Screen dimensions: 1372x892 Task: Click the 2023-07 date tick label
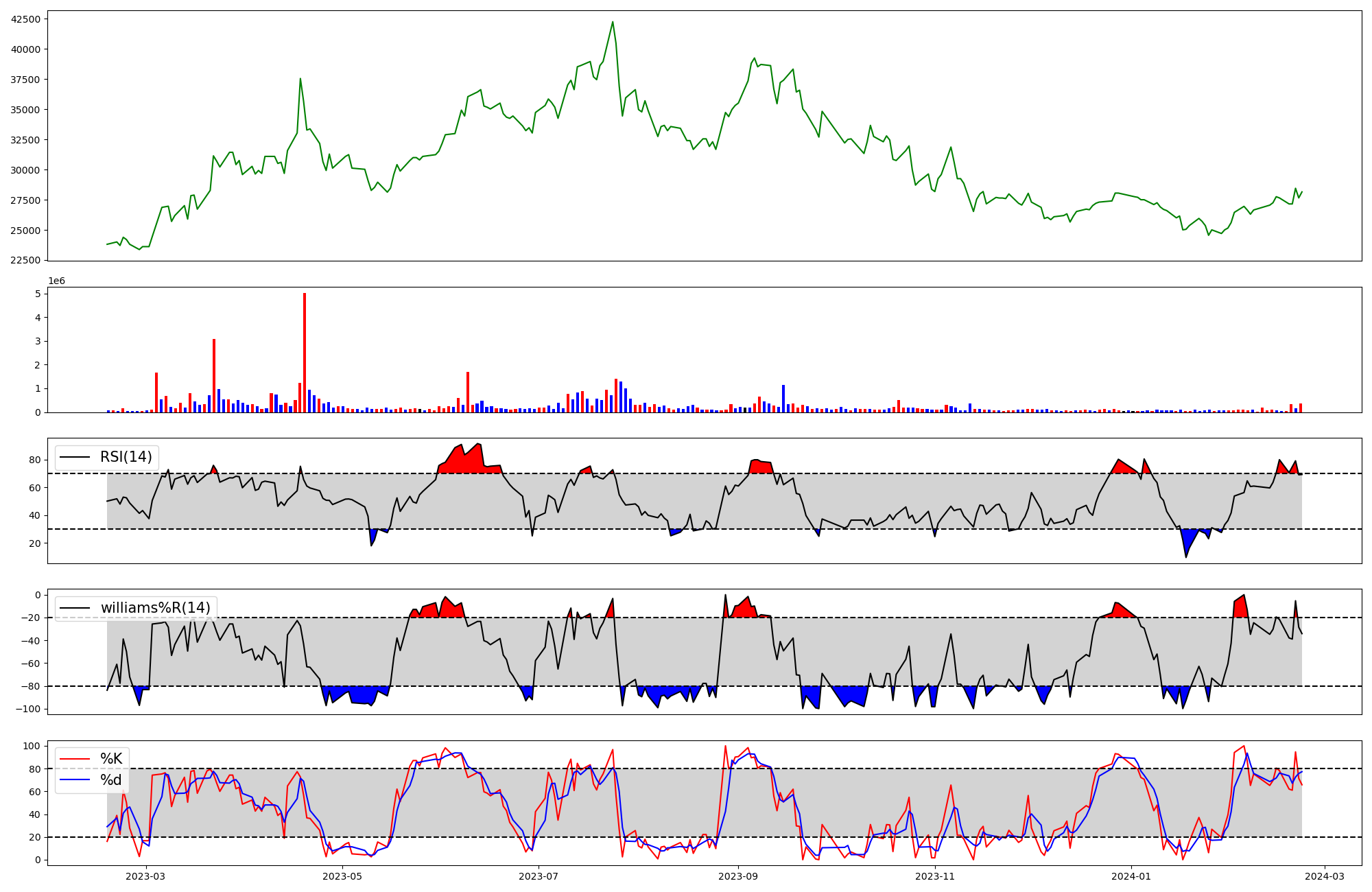coord(539,876)
